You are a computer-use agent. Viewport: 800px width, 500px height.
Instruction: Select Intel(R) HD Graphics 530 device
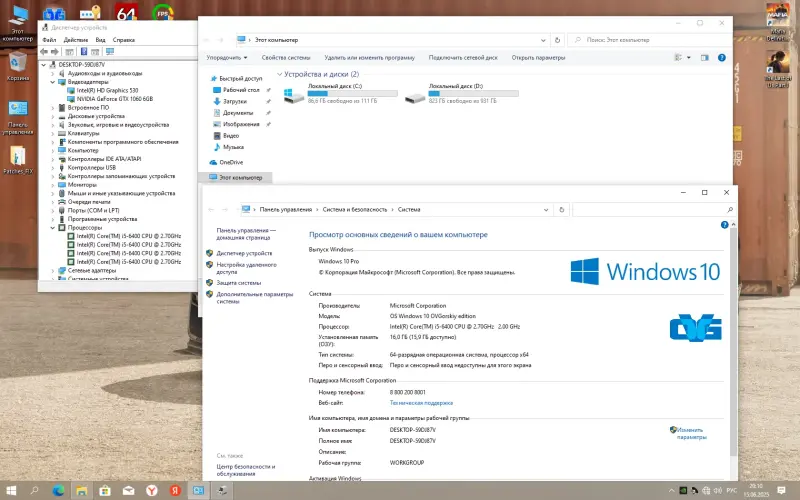(107, 90)
